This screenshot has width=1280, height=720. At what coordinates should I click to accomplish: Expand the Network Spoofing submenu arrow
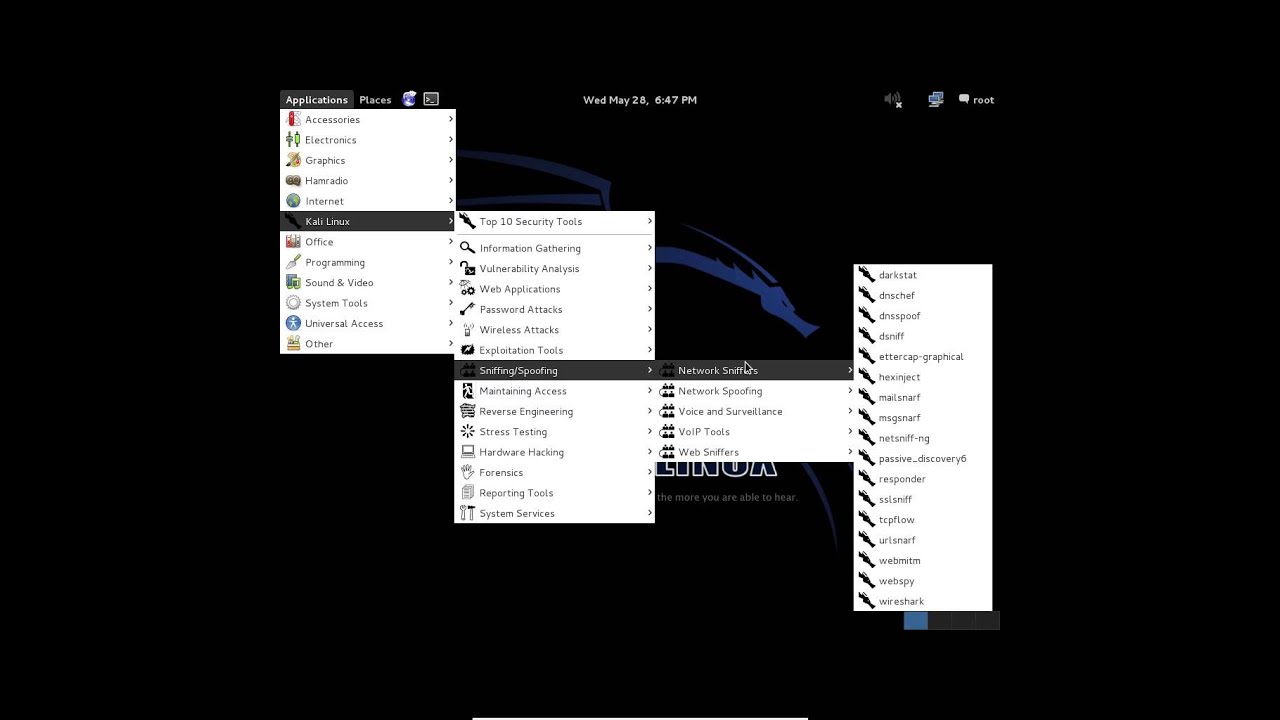[850, 391]
